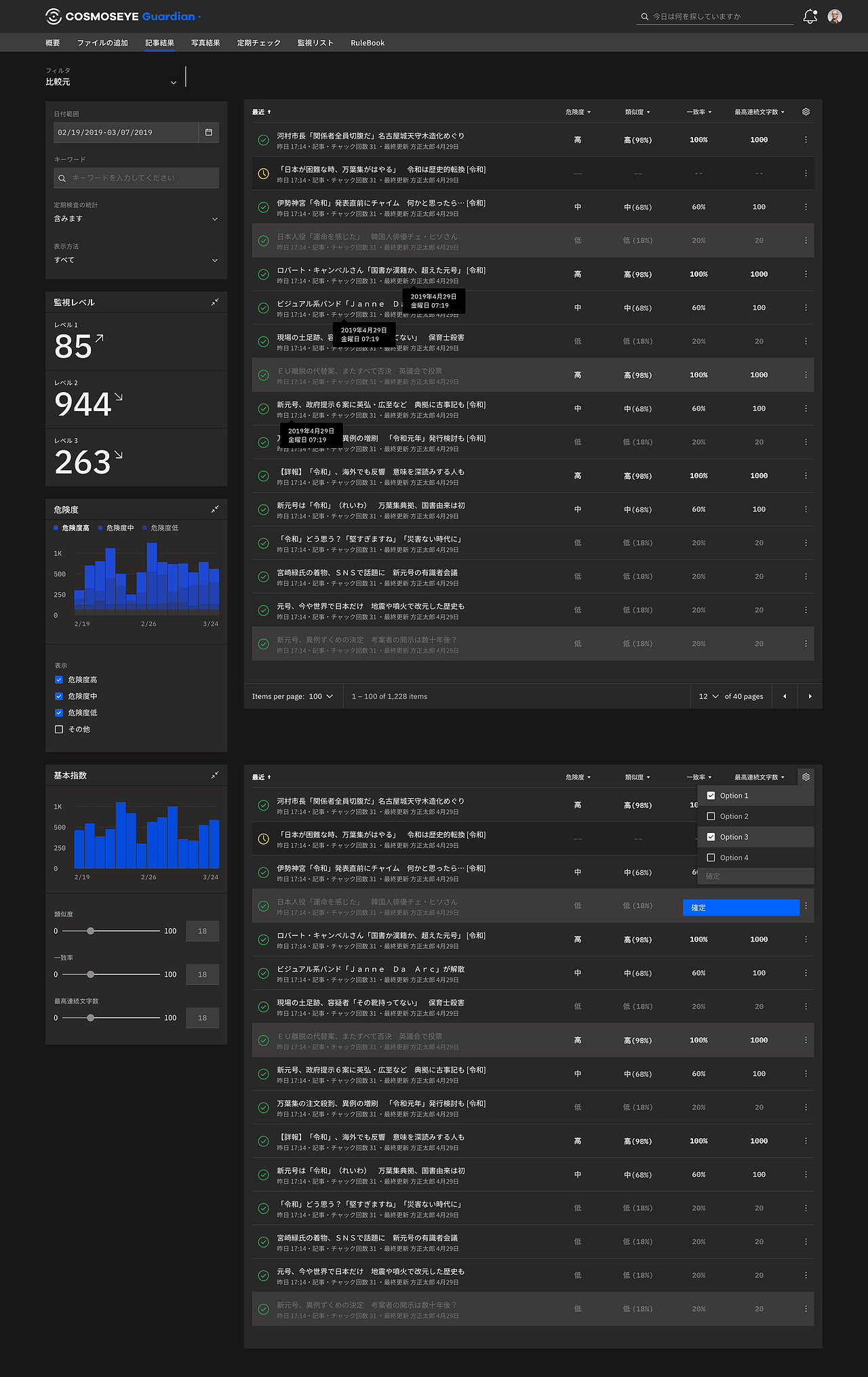Expand the 表示方法 dropdown showing すべて
Viewport: 868px width, 1377px height.
click(x=136, y=260)
